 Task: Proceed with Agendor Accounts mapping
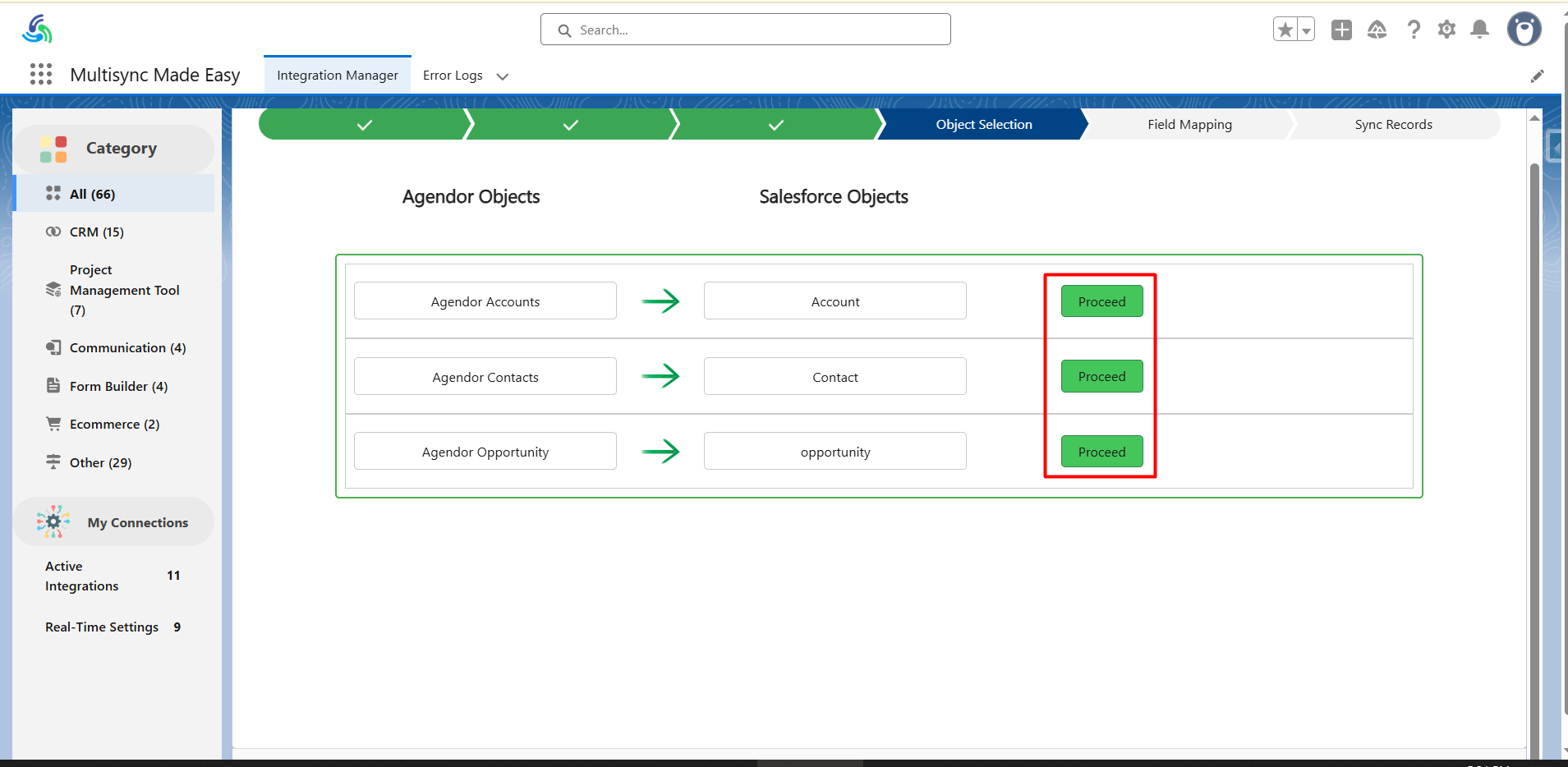point(1101,301)
